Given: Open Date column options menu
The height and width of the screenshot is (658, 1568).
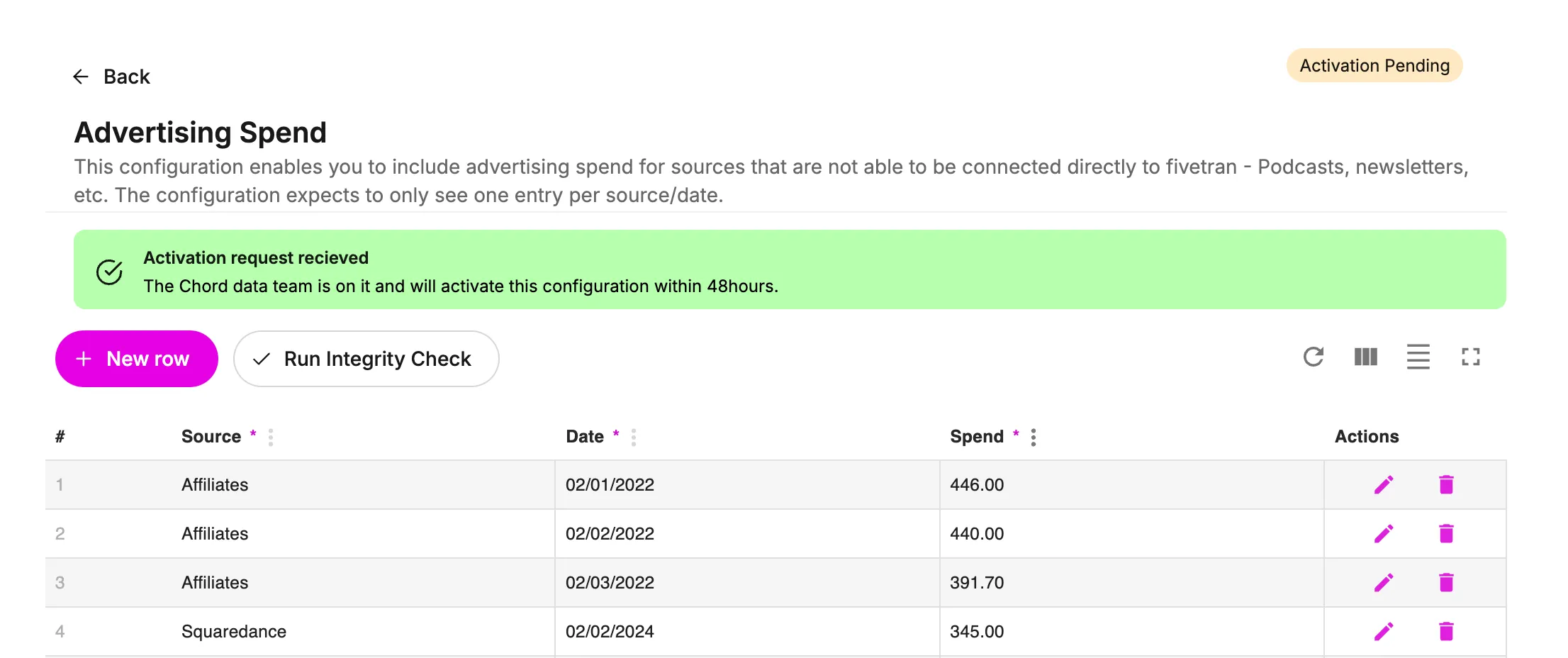Looking at the screenshot, I should (x=634, y=437).
